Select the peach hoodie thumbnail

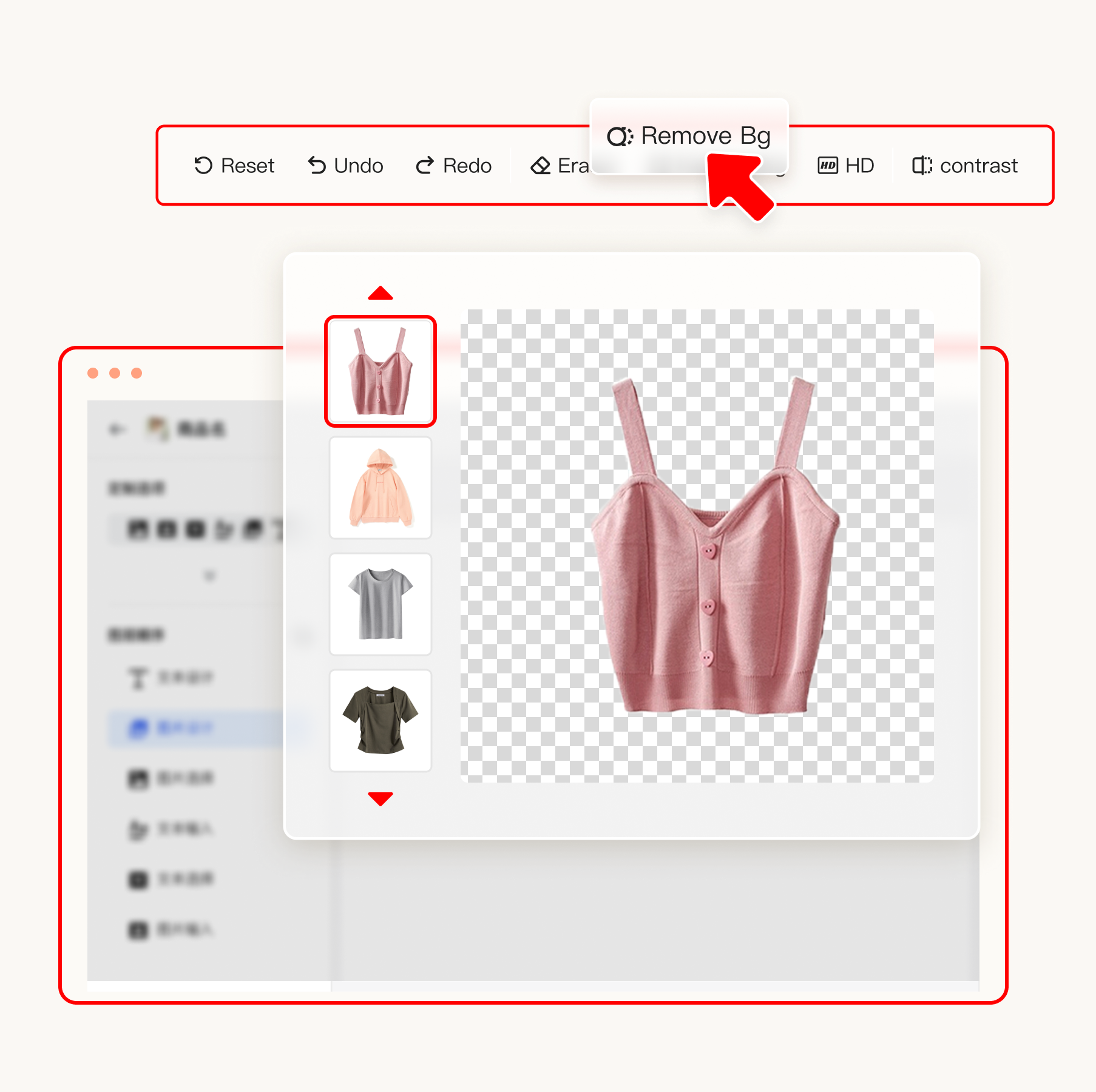[x=381, y=488]
